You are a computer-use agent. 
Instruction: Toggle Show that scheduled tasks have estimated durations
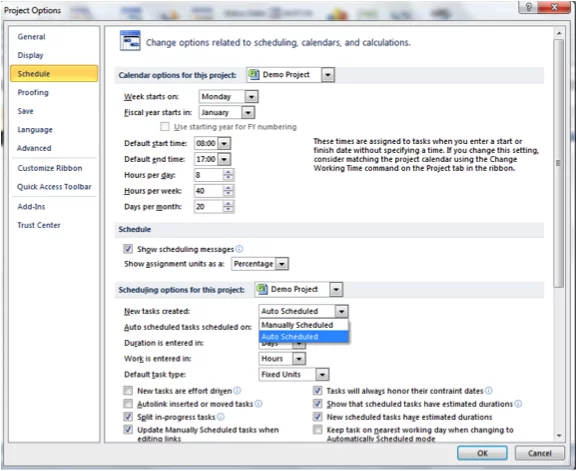point(317,404)
